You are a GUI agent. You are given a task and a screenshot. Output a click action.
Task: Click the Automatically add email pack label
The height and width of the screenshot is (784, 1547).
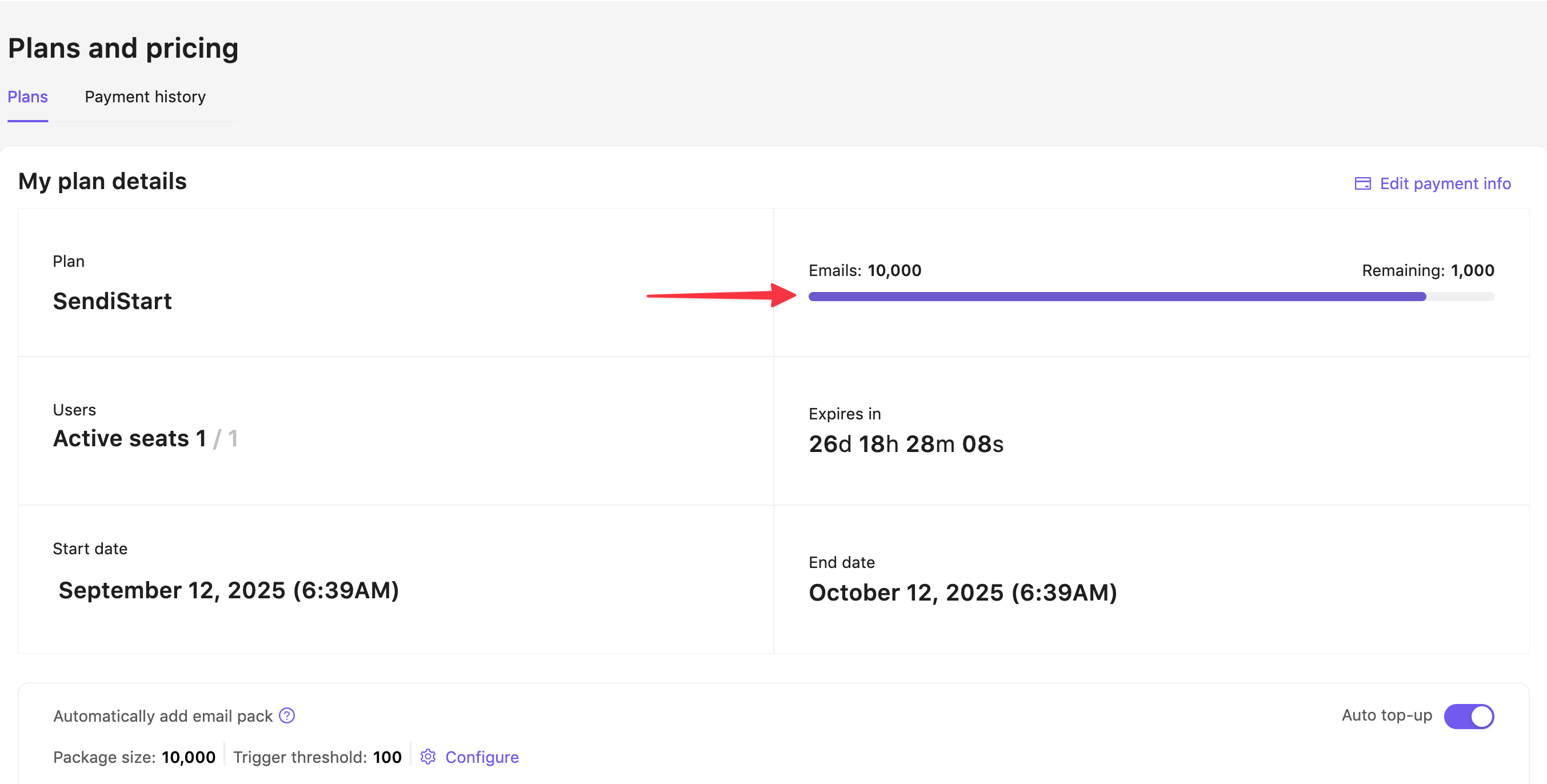click(163, 716)
